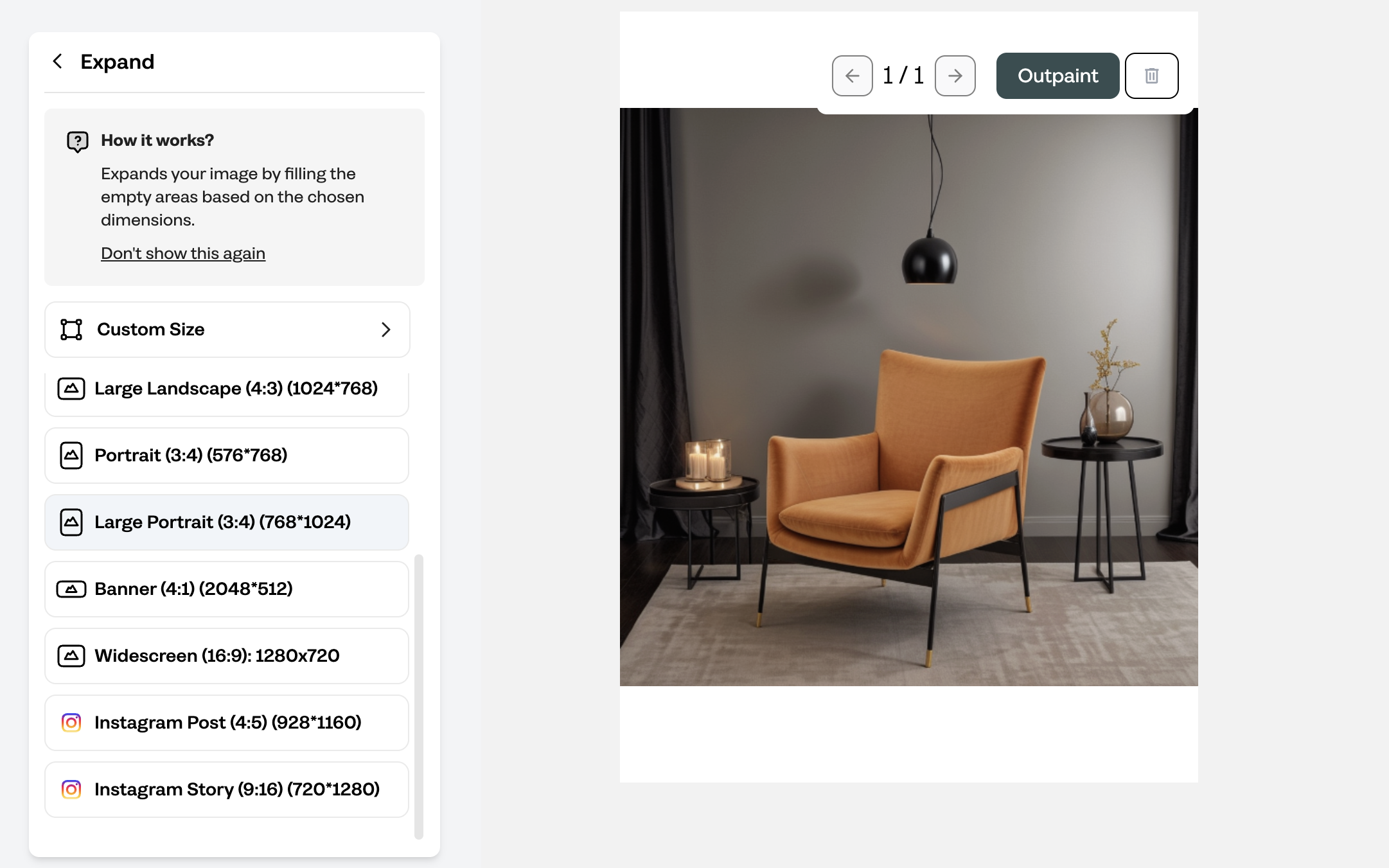This screenshot has width=1389, height=868.
Task: Select Portrait (3:4) (576*768) option
Action: pos(227,456)
